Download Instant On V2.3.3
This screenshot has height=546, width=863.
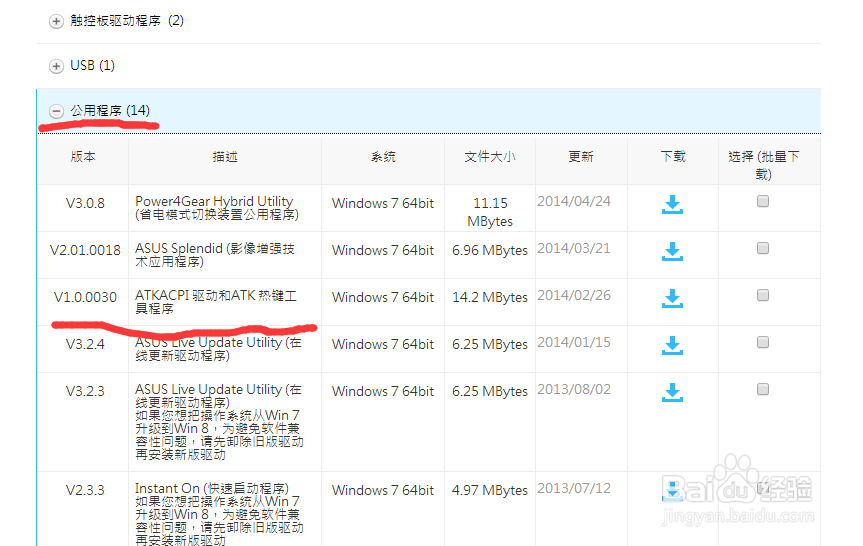coord(672,491)
